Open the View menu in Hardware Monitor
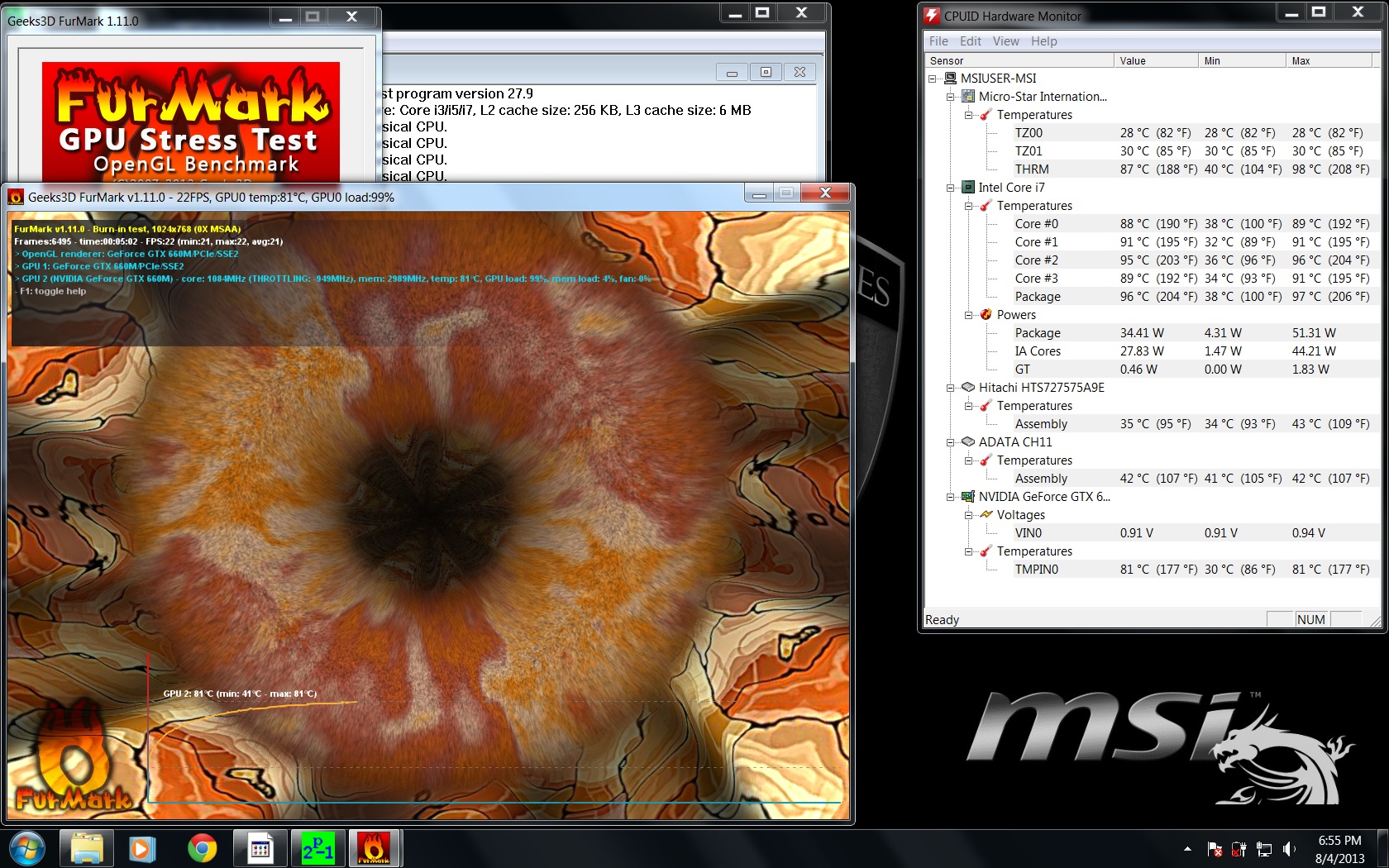This screenshot has height=868, width=1389. [1005, 41]
